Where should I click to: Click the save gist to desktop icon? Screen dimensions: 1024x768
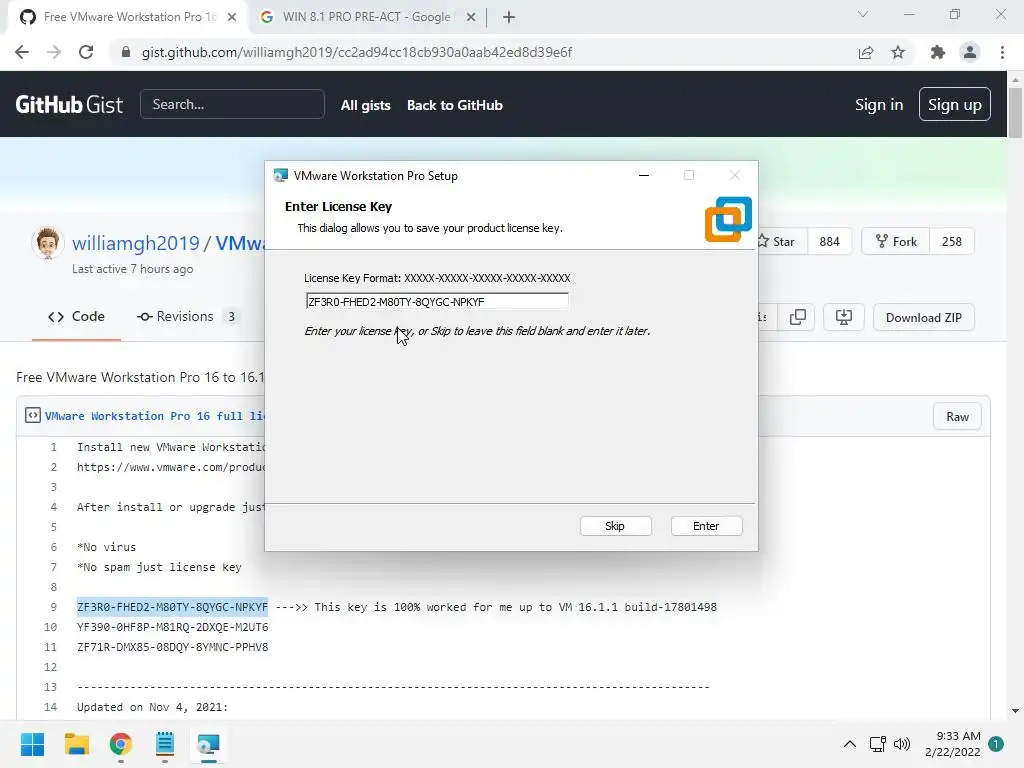click(844, 317)
